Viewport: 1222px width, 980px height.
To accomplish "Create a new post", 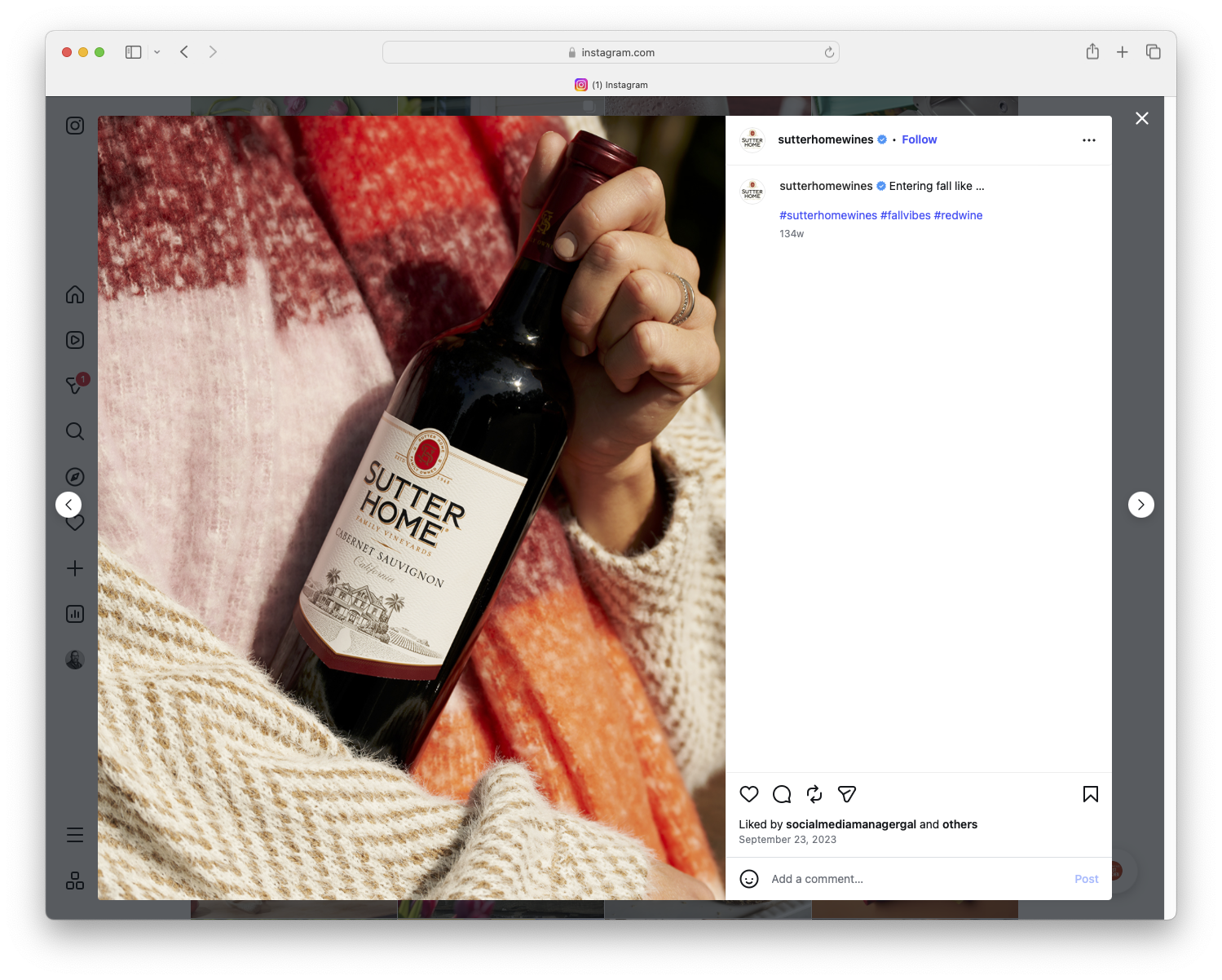I will tap(74, 568).
